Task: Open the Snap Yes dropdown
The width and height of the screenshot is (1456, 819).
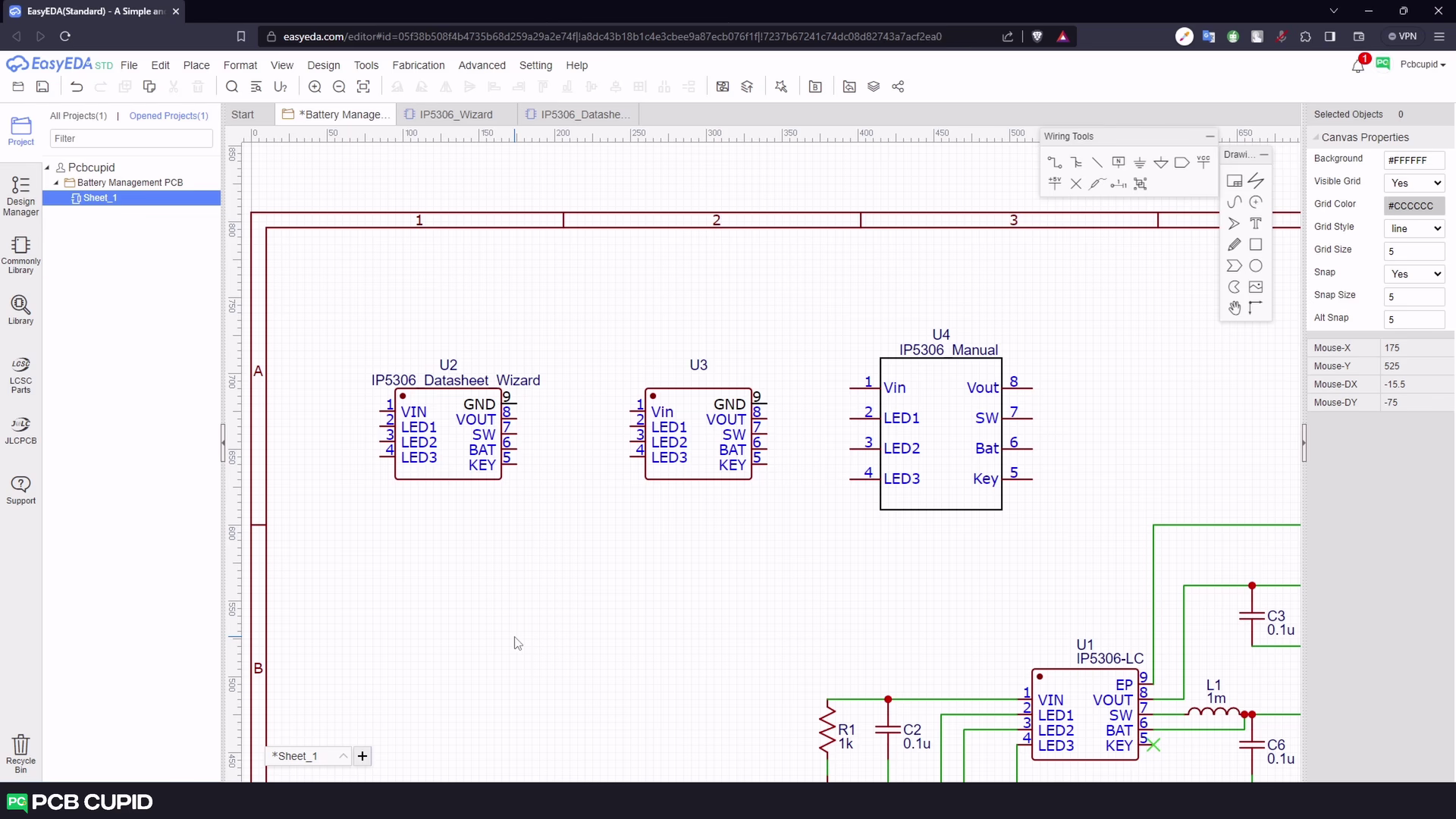Action: point(1414,274)
